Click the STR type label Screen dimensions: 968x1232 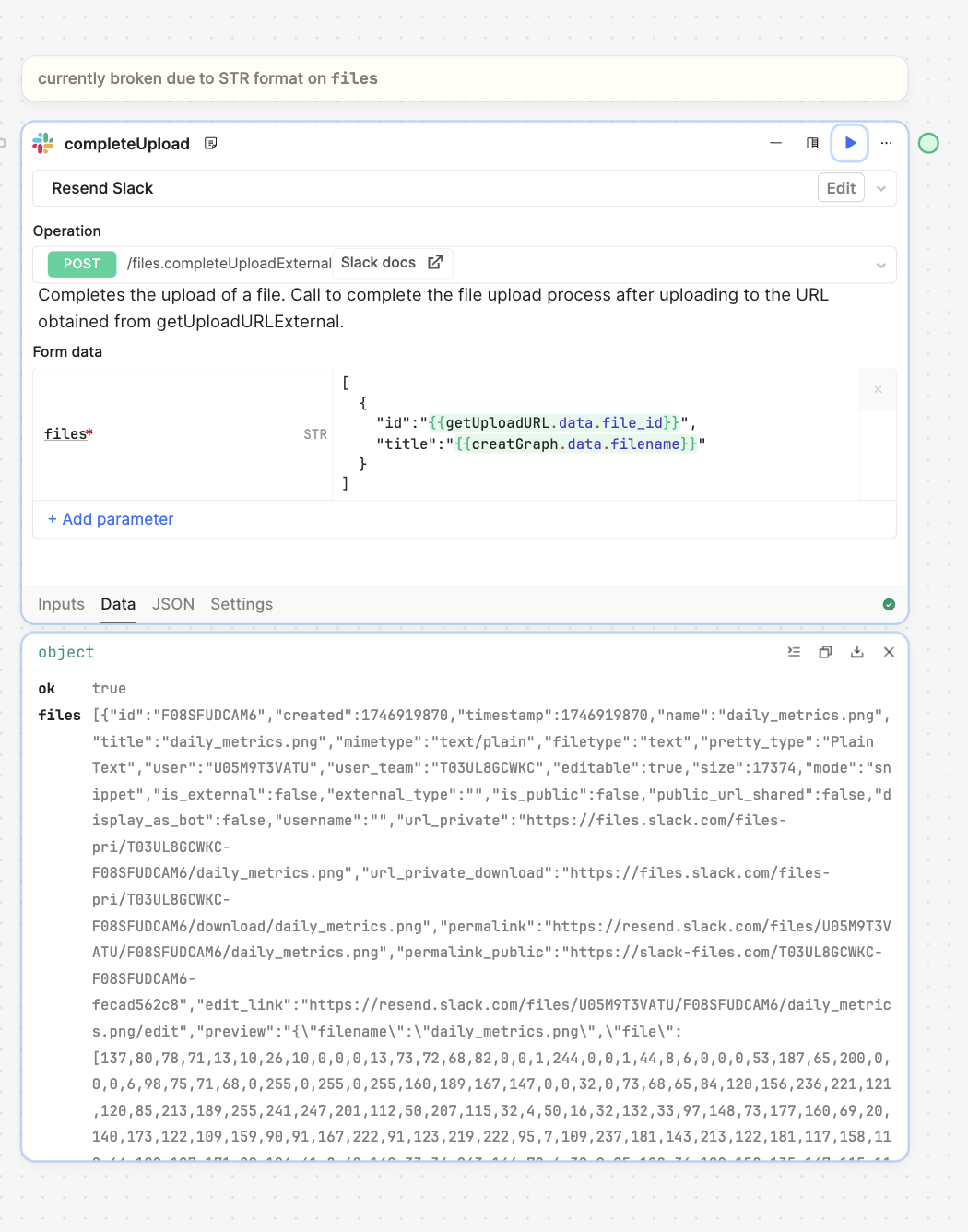(x=315, y=434)
